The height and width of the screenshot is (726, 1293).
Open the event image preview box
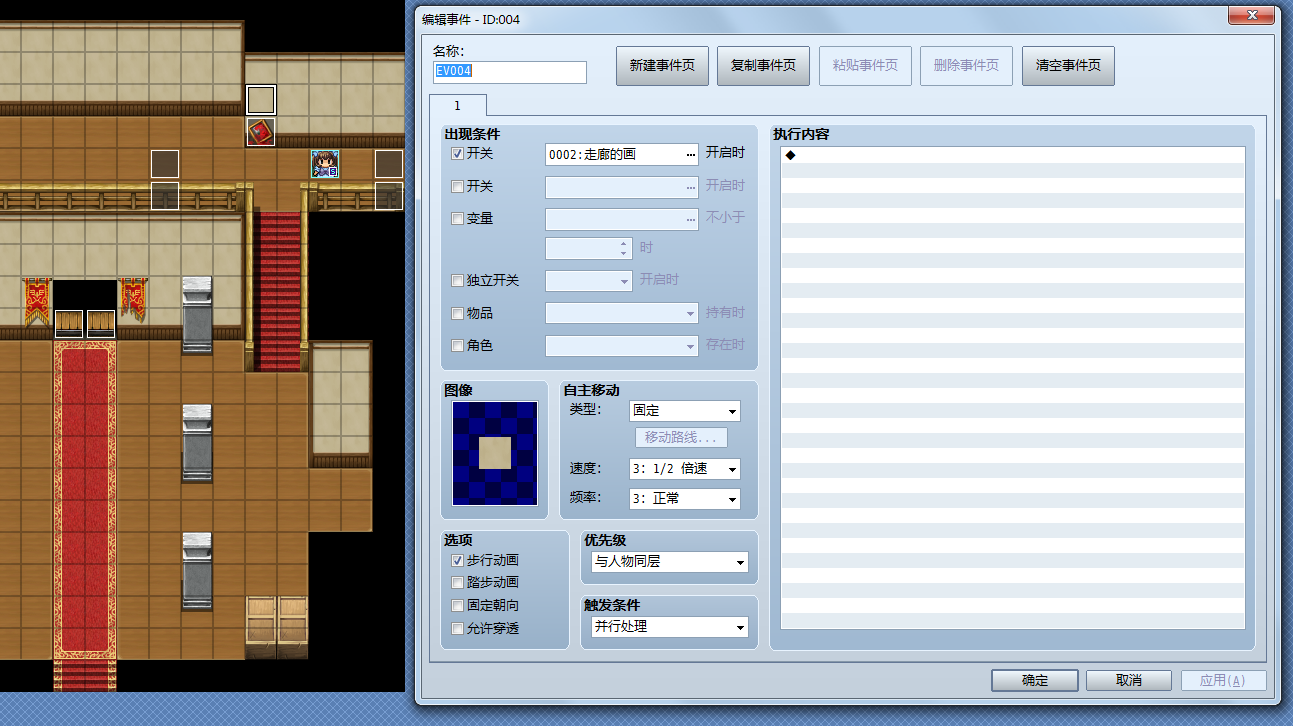point(495,453)
